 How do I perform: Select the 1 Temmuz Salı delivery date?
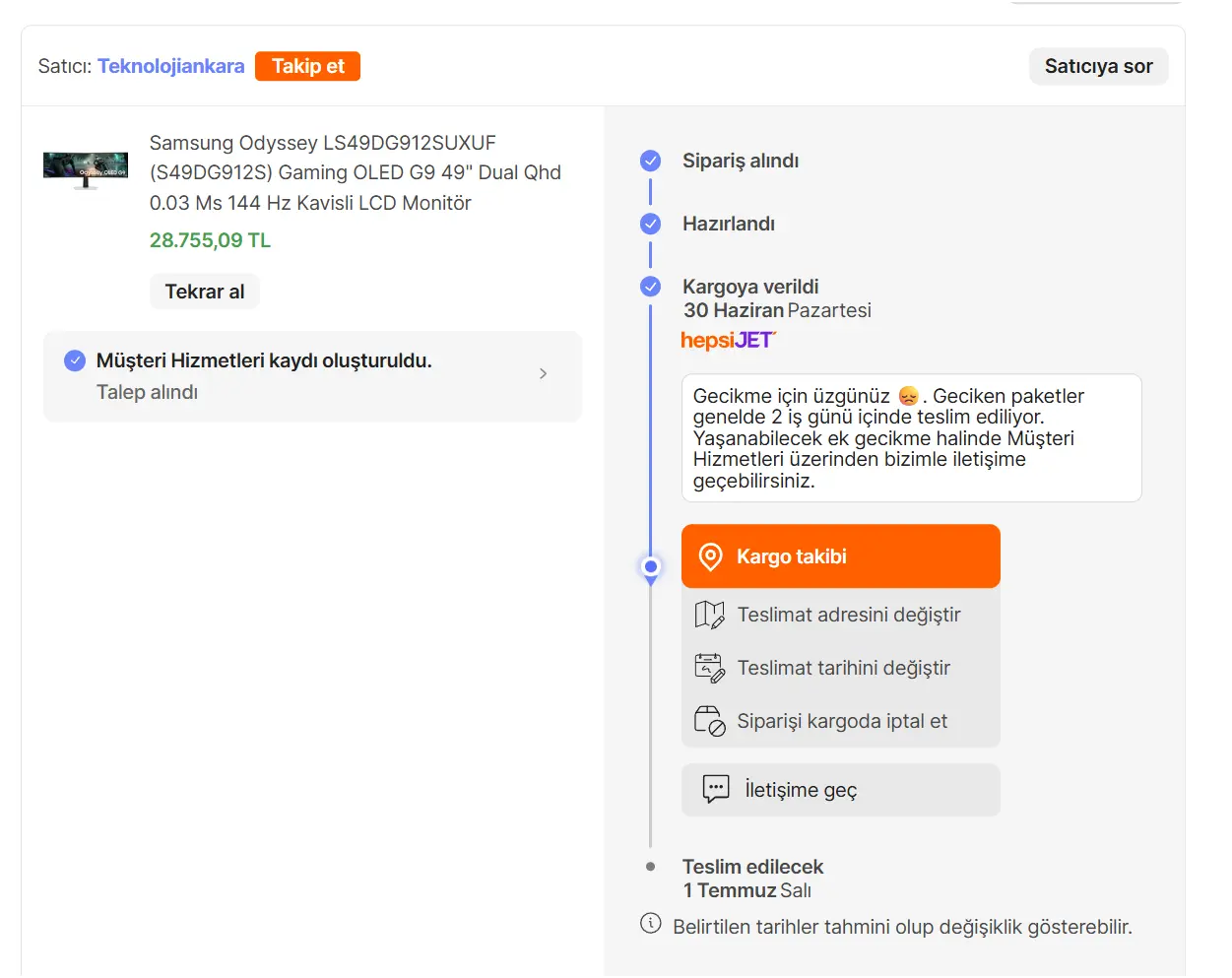pos(747,890)
